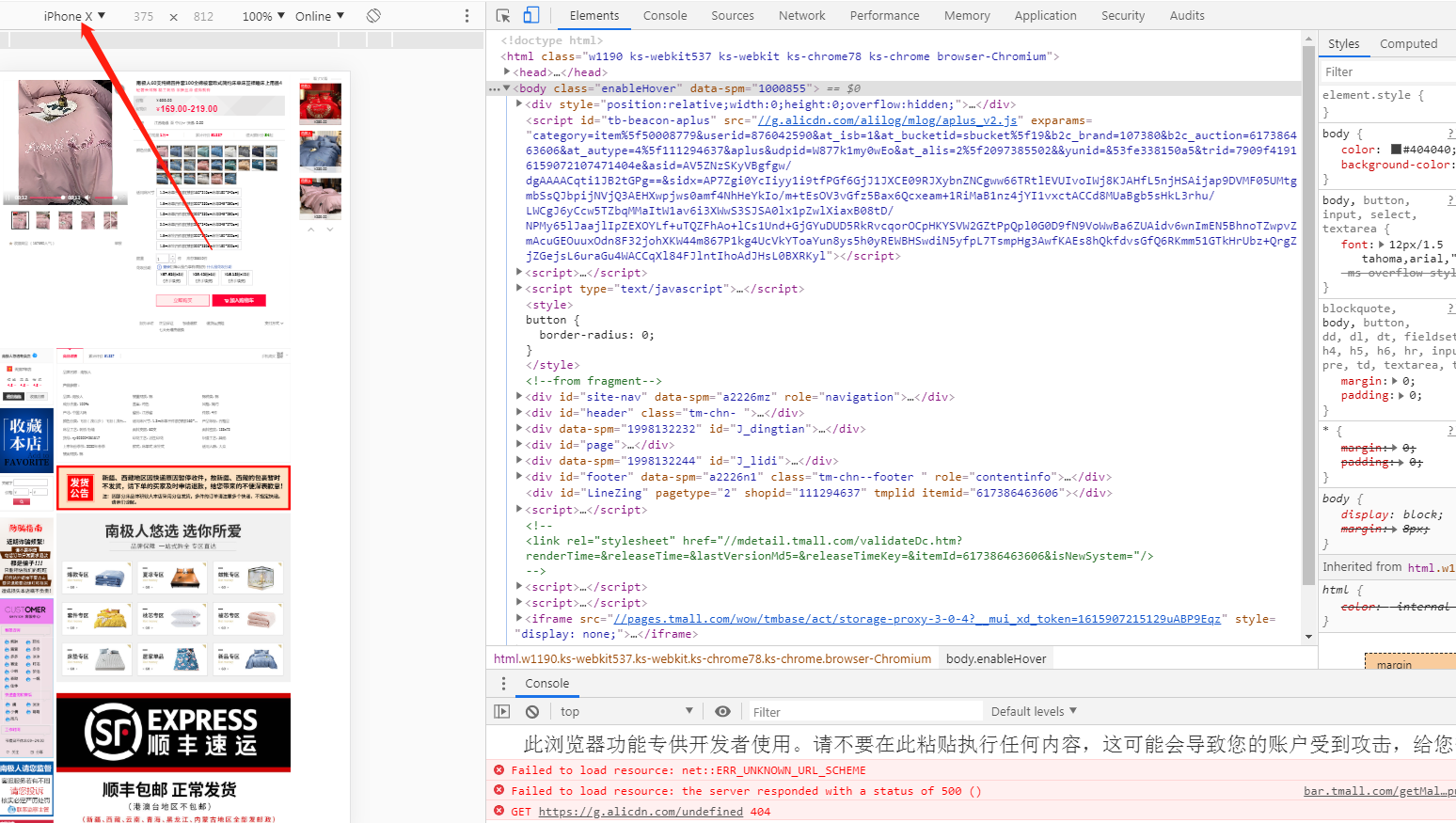Select the Console drawer tab
The height and width of the screenshot is (823, 1456).
547,684
